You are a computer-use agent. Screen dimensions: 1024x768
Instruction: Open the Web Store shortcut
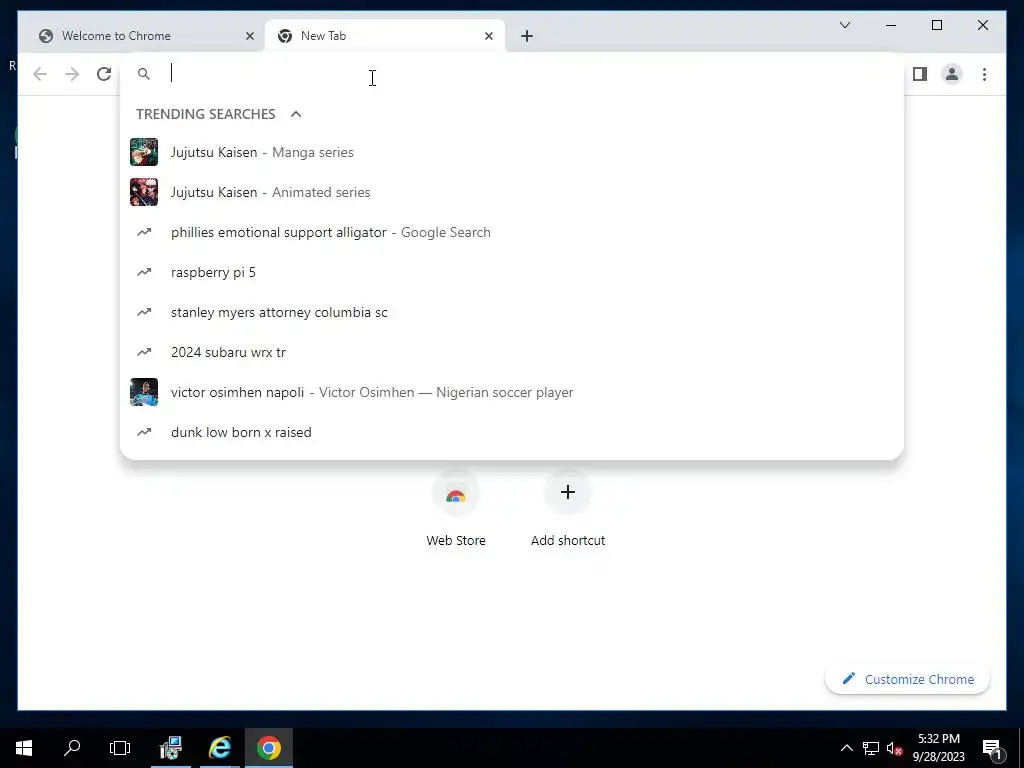tap(456, 509)
